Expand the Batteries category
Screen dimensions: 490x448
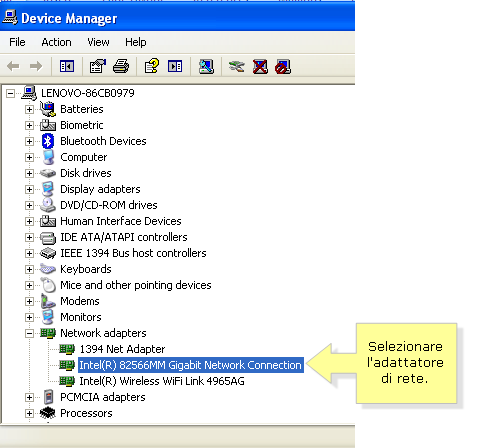pos(29,109)
